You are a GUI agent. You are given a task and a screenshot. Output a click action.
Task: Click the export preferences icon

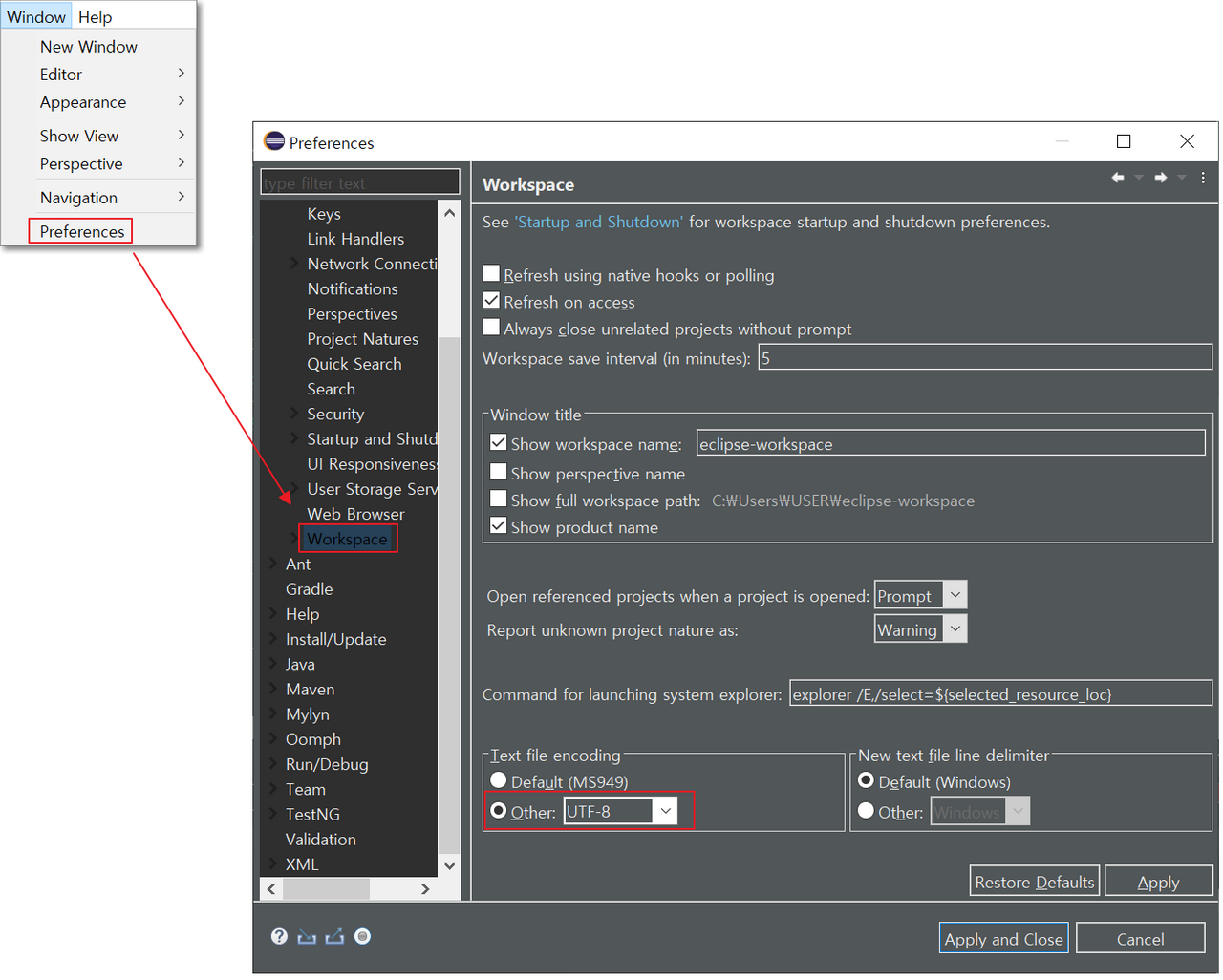pos(334,936)
